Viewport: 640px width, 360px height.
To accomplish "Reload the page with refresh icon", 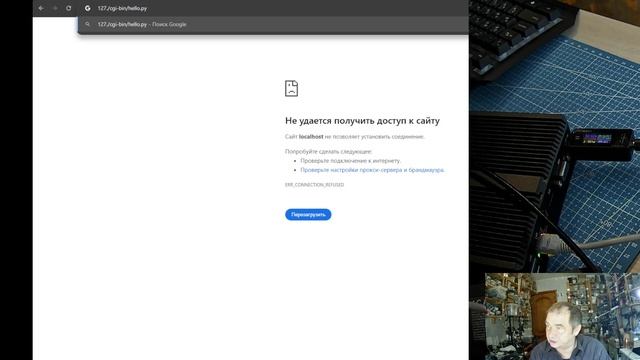I will [69, 8].
